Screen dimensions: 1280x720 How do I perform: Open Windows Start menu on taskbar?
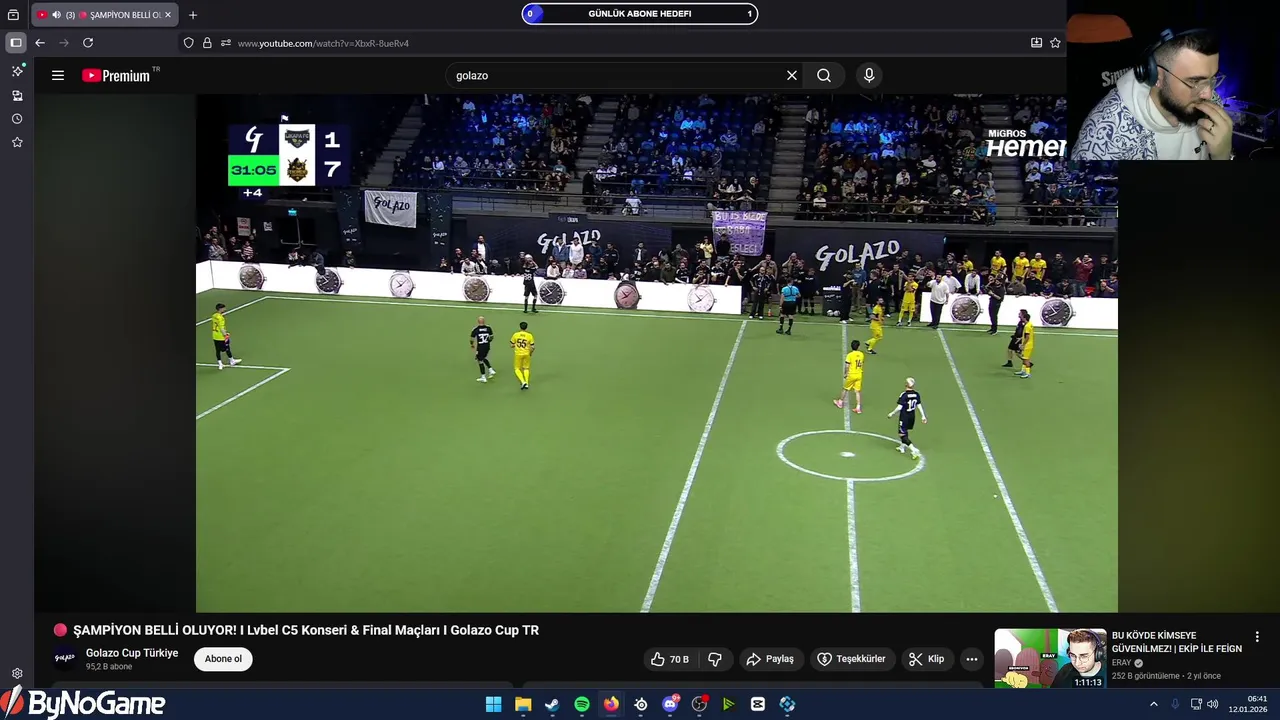coord(493,704)
